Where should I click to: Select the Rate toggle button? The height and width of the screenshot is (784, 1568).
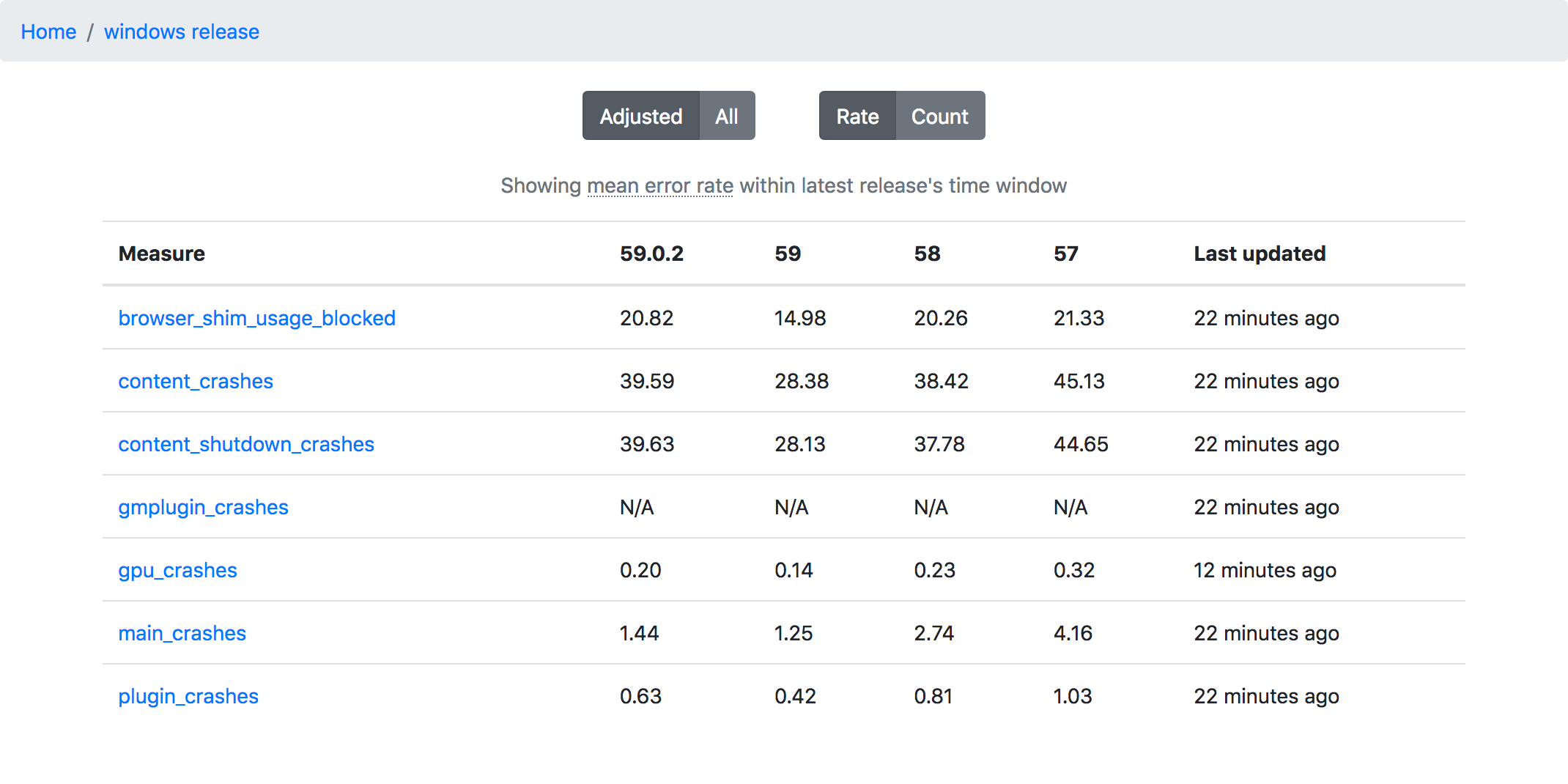[857, 116]
